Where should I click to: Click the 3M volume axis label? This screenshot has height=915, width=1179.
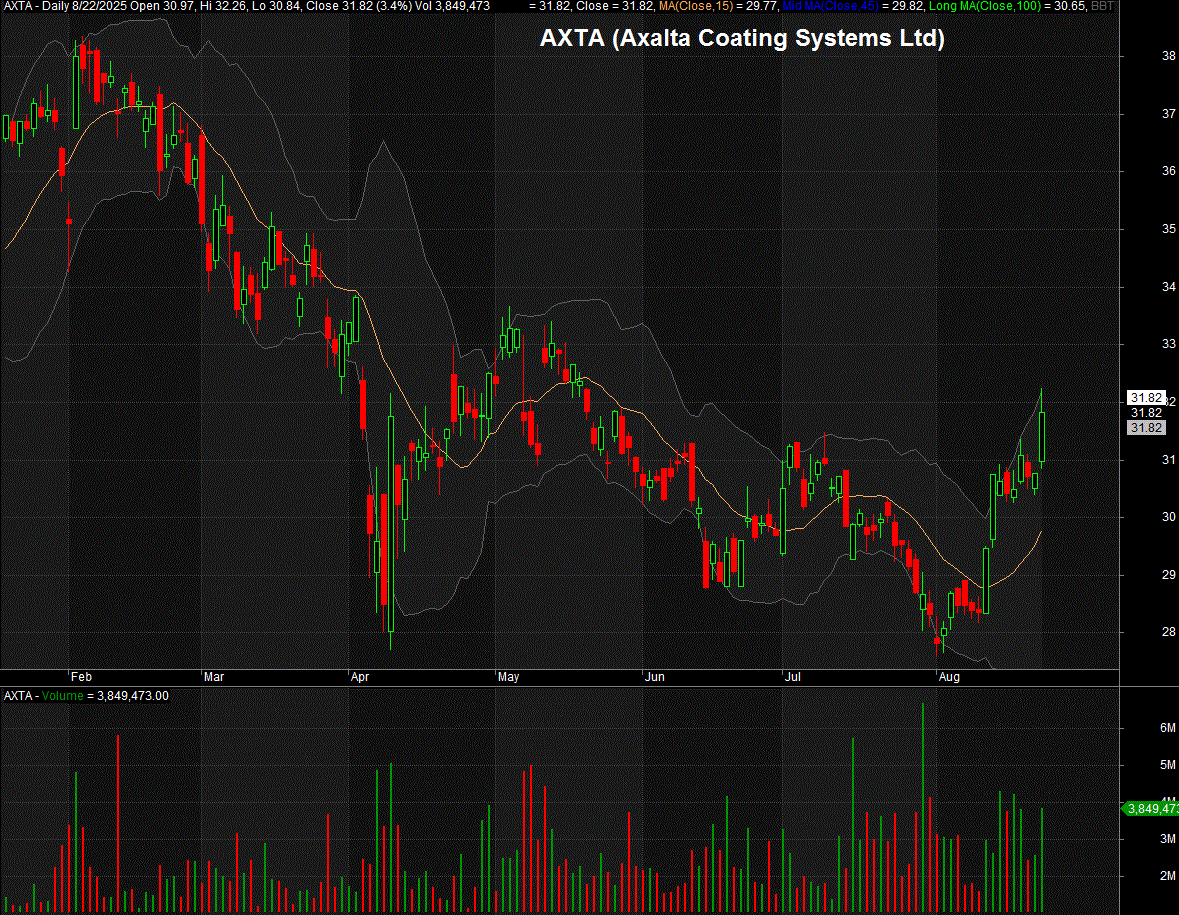[1168, 838]
